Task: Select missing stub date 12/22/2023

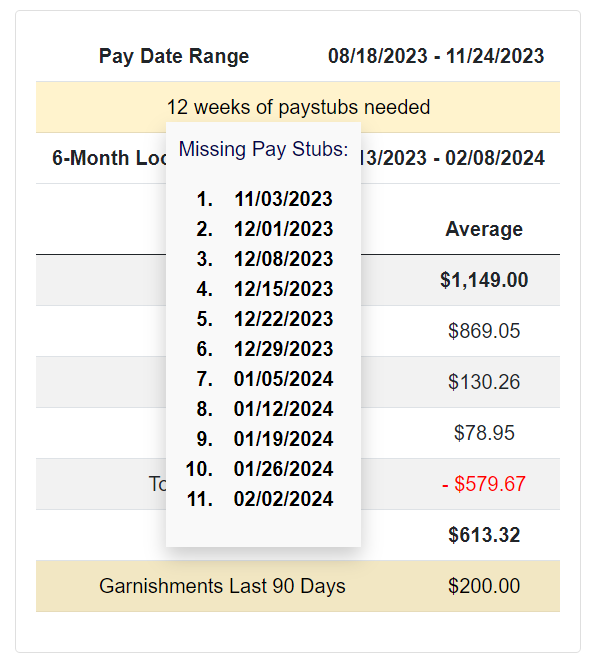Action: tap(283, 319)
